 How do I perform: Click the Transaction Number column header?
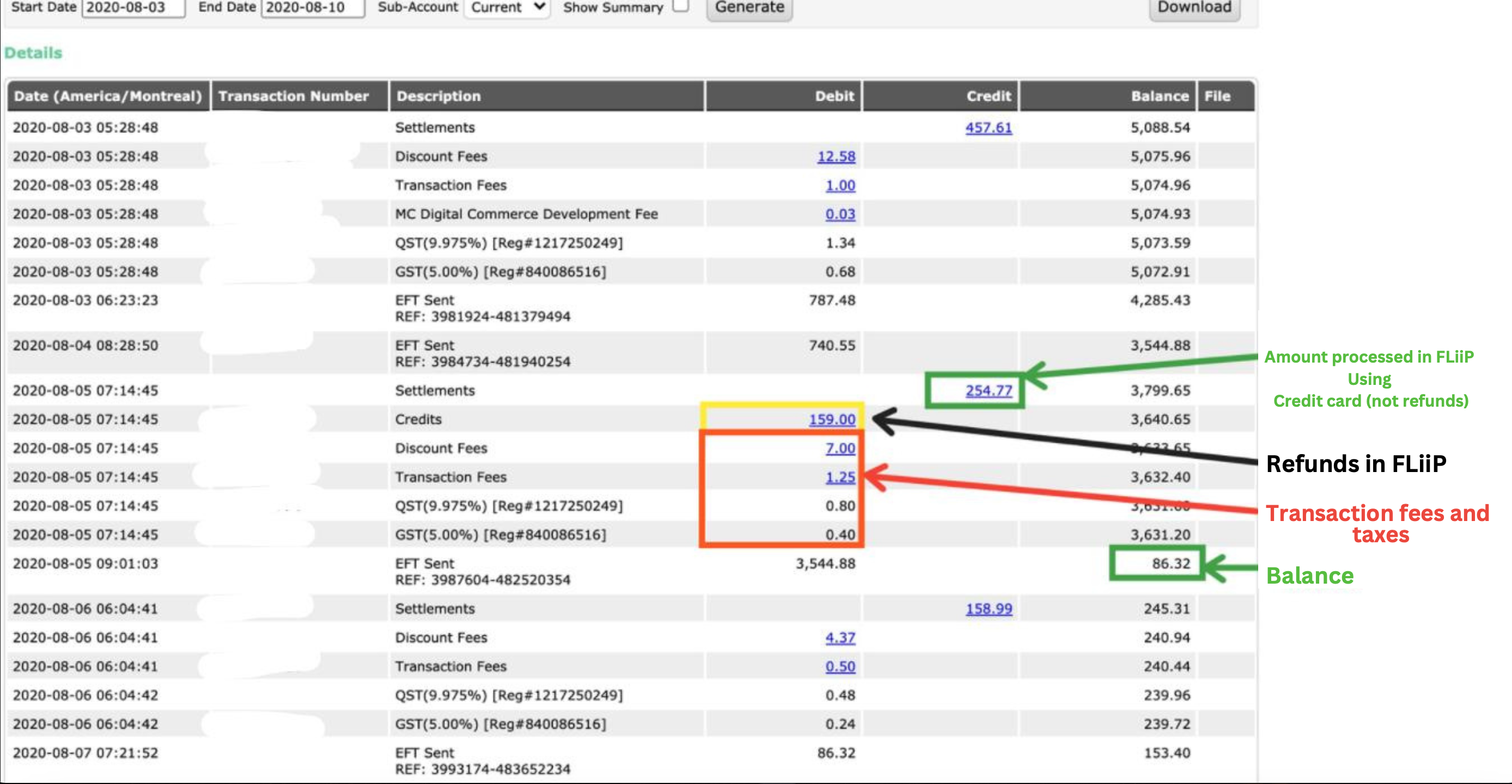coord(300,96)
